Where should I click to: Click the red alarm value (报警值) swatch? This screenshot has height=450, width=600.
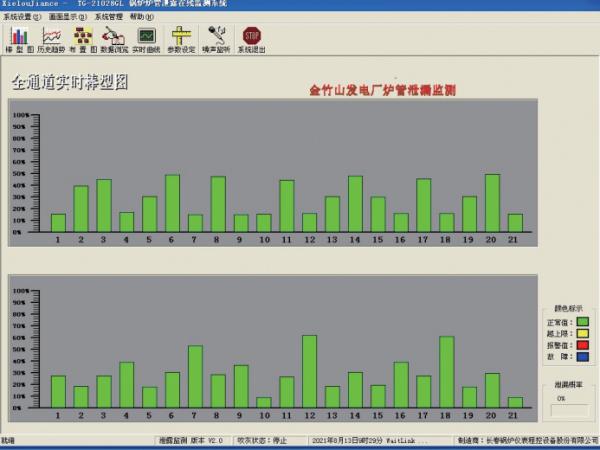[x=583, y=345]
